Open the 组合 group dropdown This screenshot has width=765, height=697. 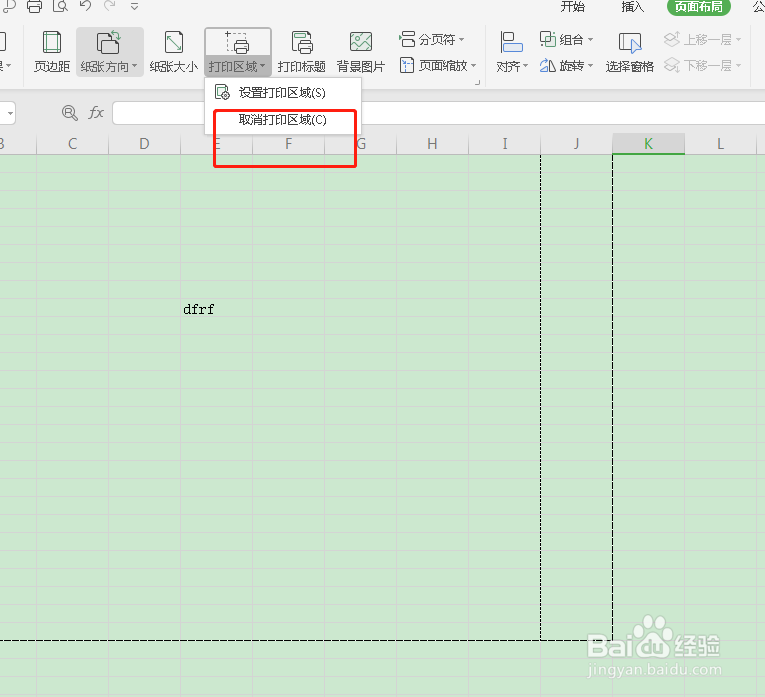point(566,39)
